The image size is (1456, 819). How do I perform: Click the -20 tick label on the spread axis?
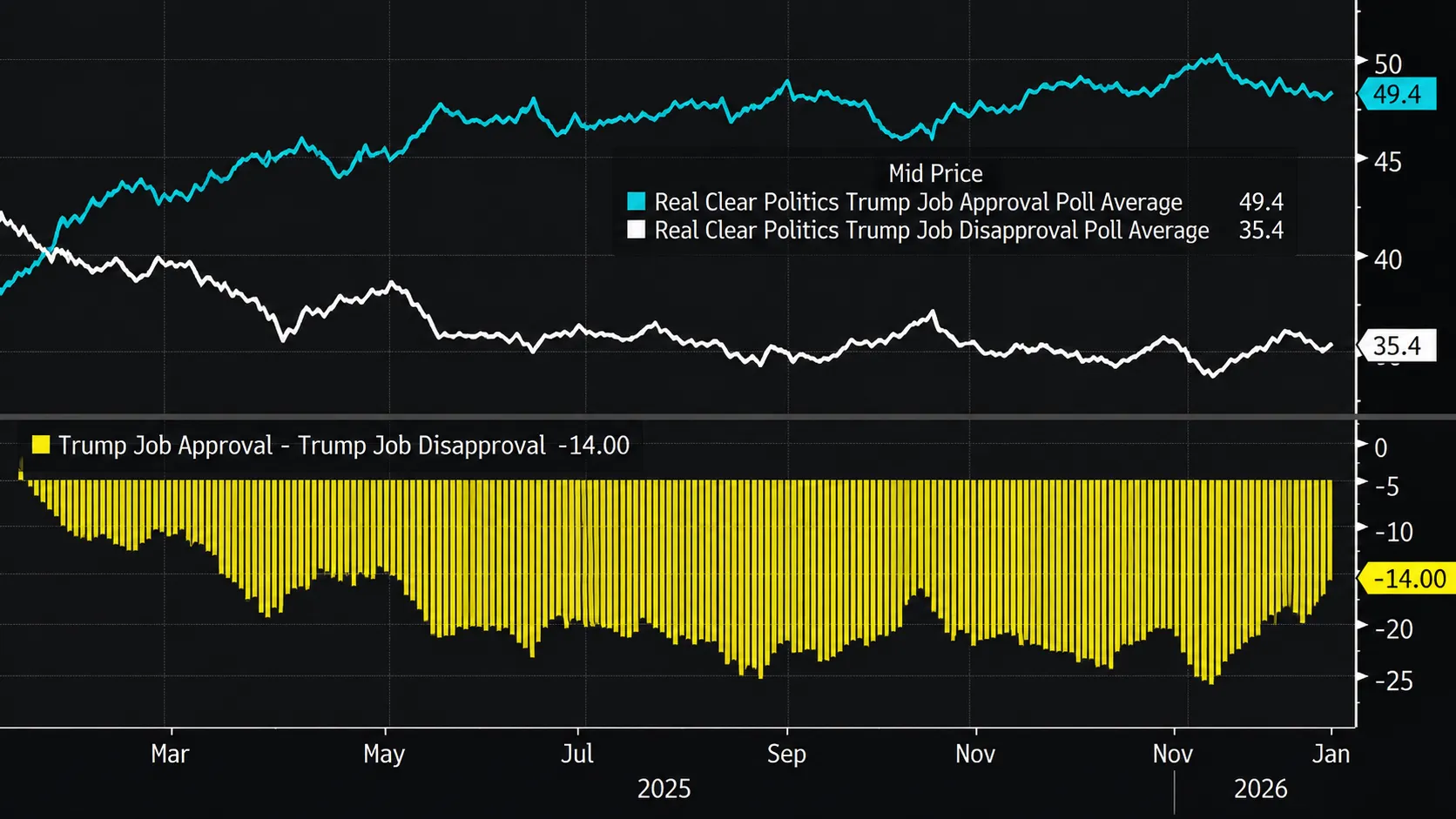pyautogui.click(x=1393, y=628)
